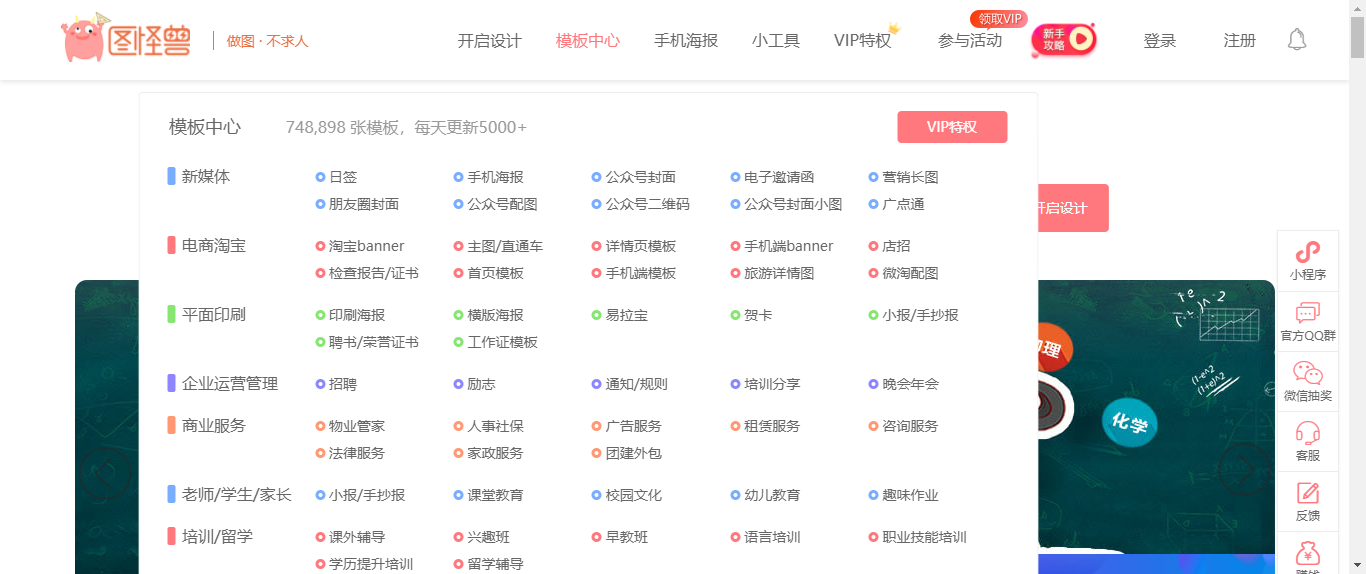Open 留学辅导 templates
This screenshot has height=574, width=1366.
pyautogui.click(x=496, y=564)
